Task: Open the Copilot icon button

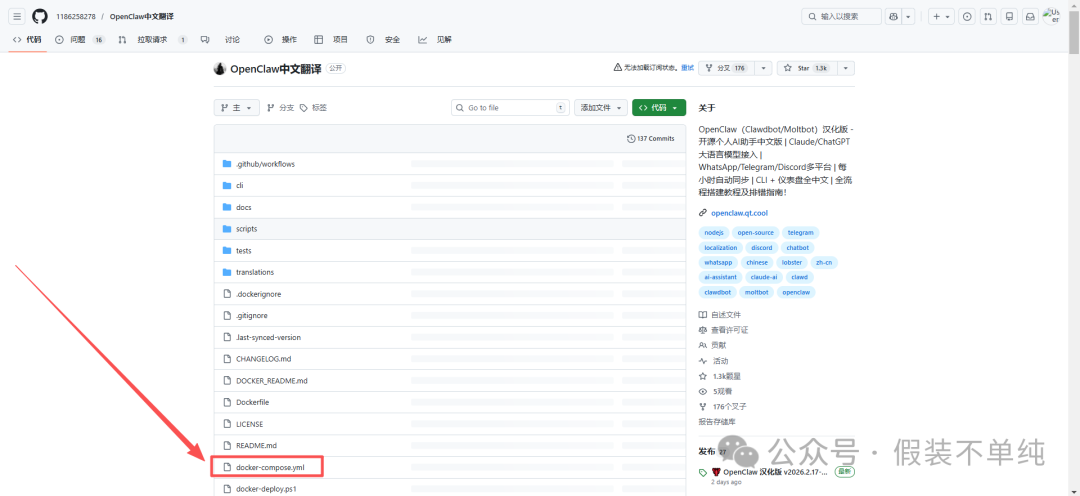Action: 894,17
